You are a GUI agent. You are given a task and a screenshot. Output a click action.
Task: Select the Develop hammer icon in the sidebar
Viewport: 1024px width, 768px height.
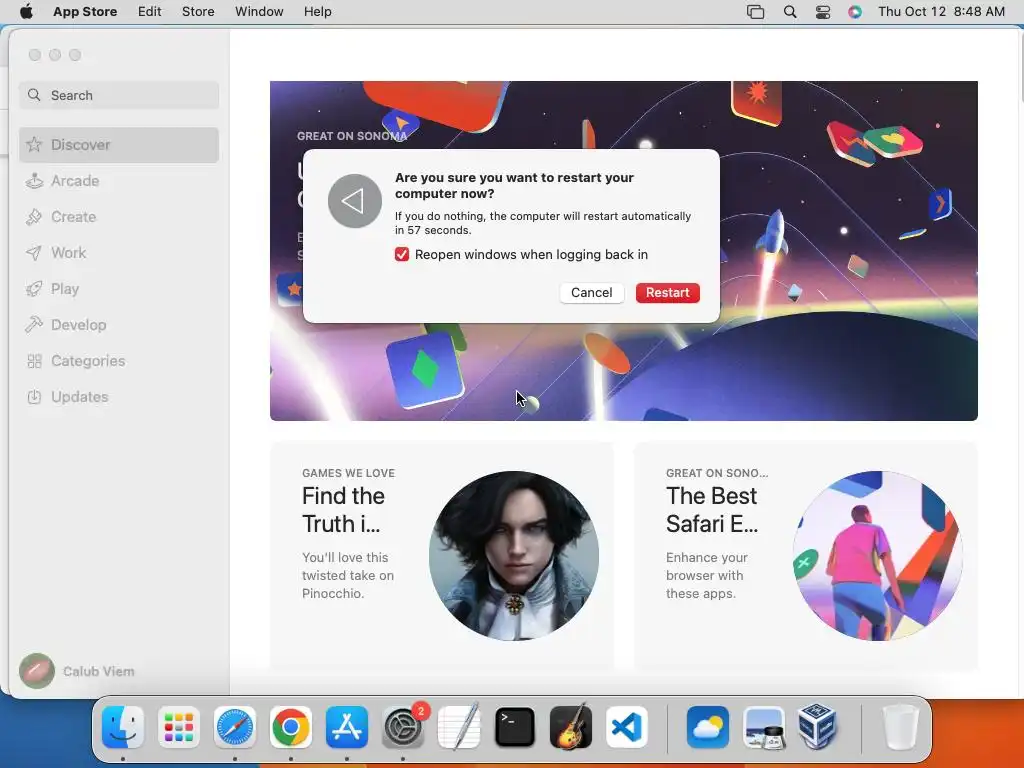[34, 325]
